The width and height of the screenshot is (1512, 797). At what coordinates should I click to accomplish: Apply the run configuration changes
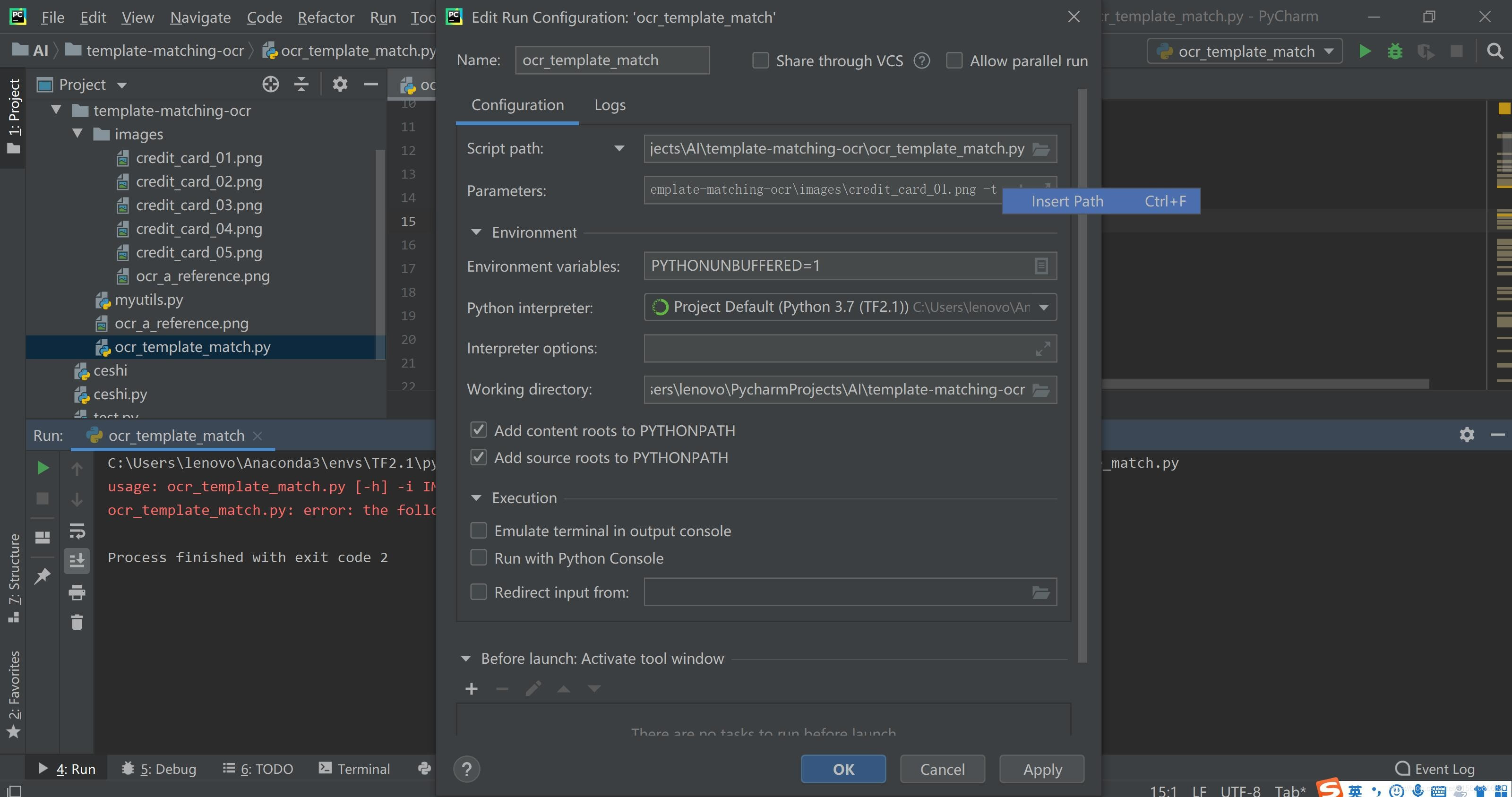1041,769
